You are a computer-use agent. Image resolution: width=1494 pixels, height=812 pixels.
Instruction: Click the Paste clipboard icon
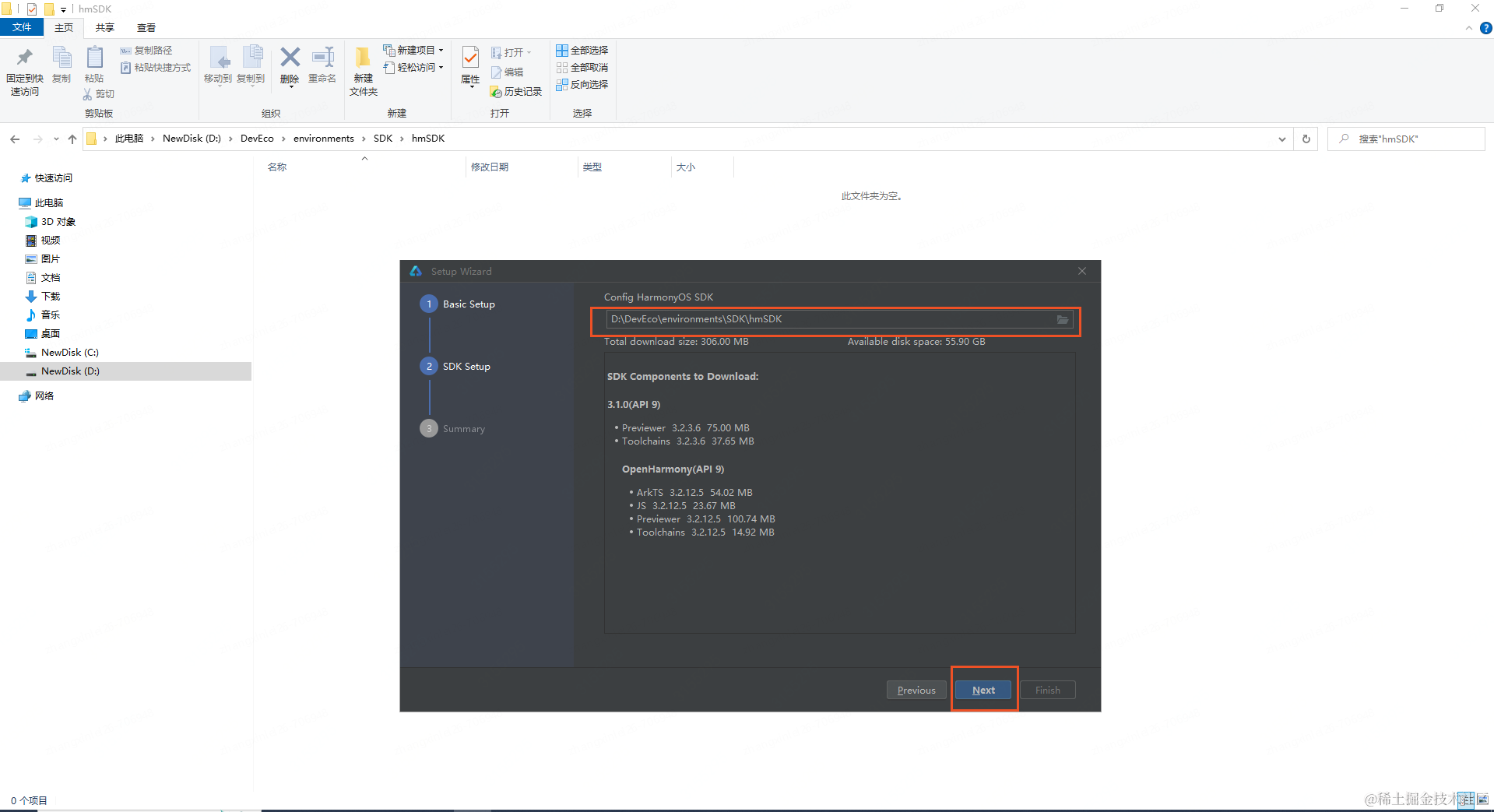[94, 58]
